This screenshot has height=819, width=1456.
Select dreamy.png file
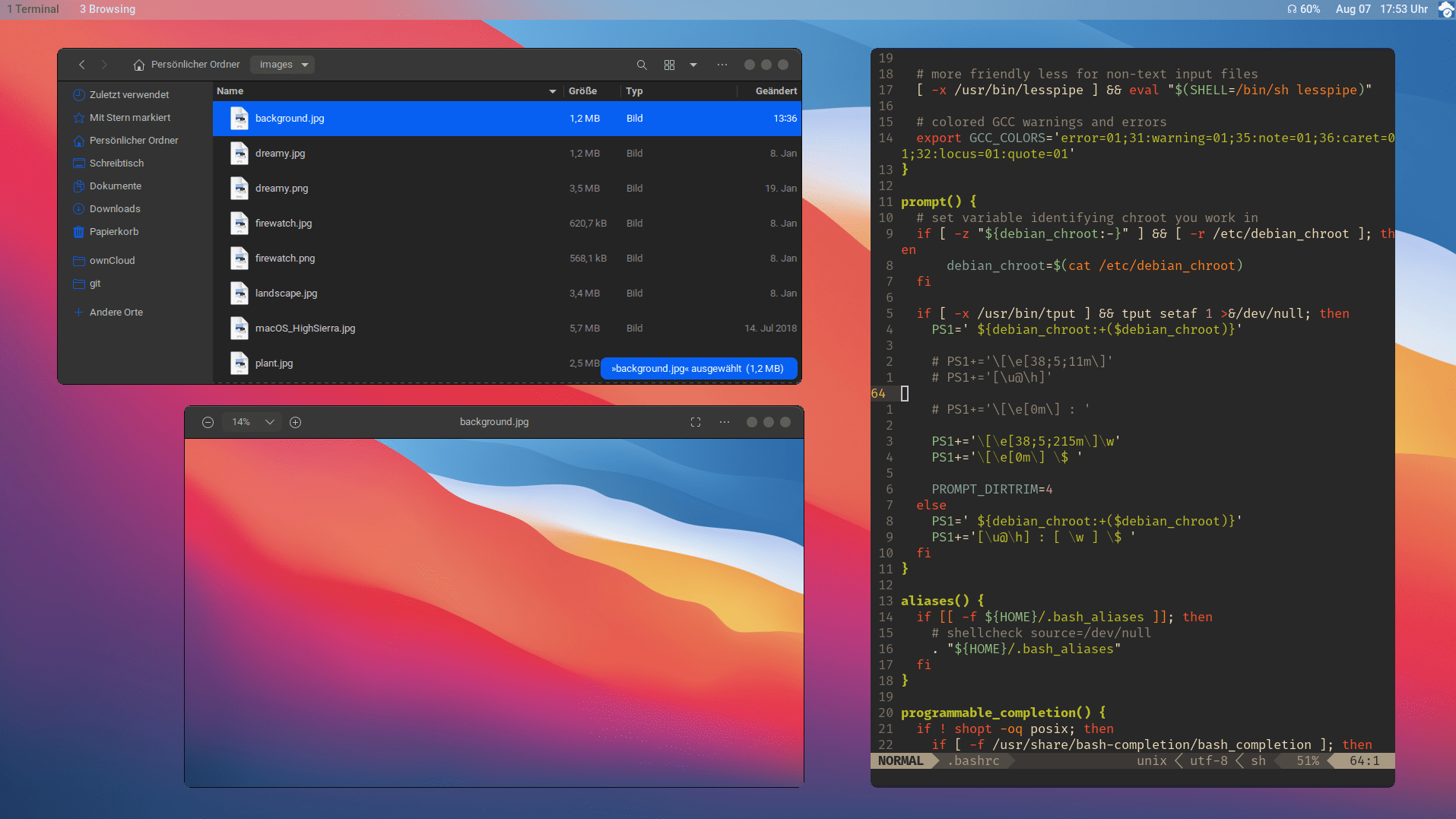pyautogui.click(x=506, y=189)
